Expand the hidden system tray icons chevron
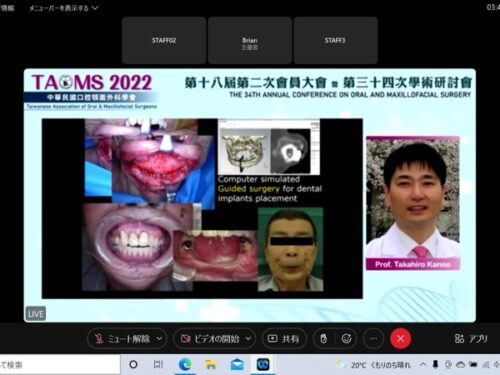The width and height of the screenshot is (500, 375). pyautogui.click(x=423, y=365)
